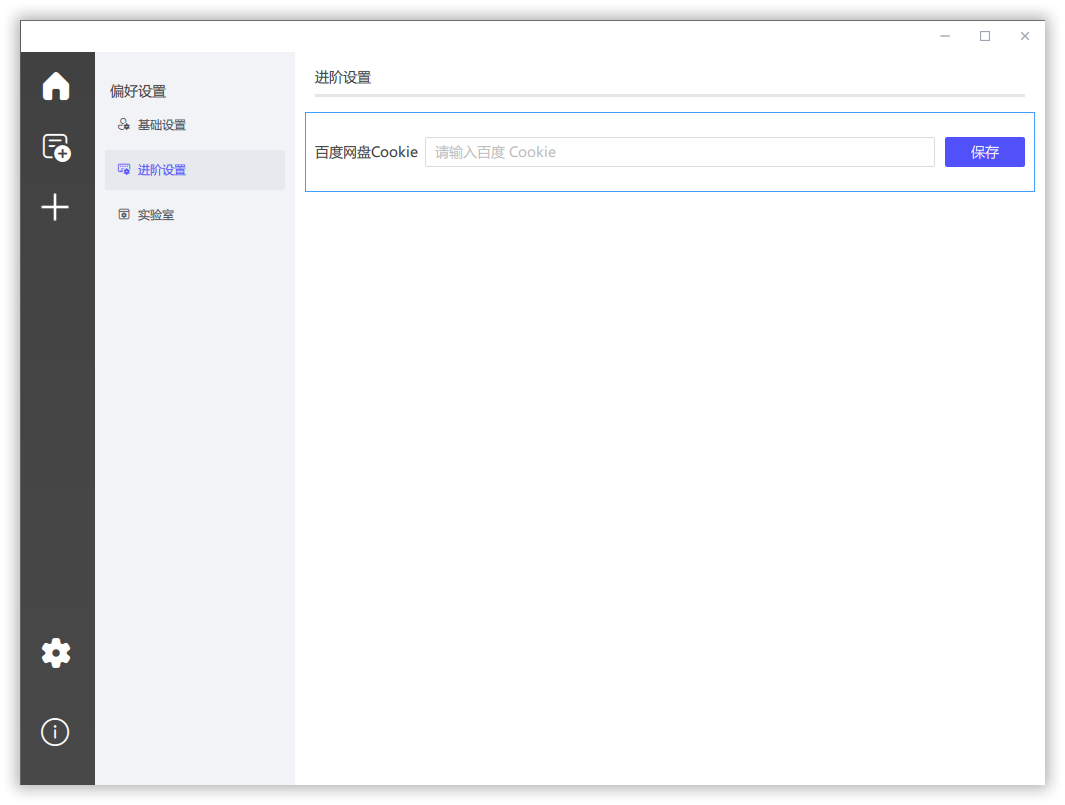This screenshot has height=805, width=1065.
Task: Minimize the window
Action: coord(945,36)
